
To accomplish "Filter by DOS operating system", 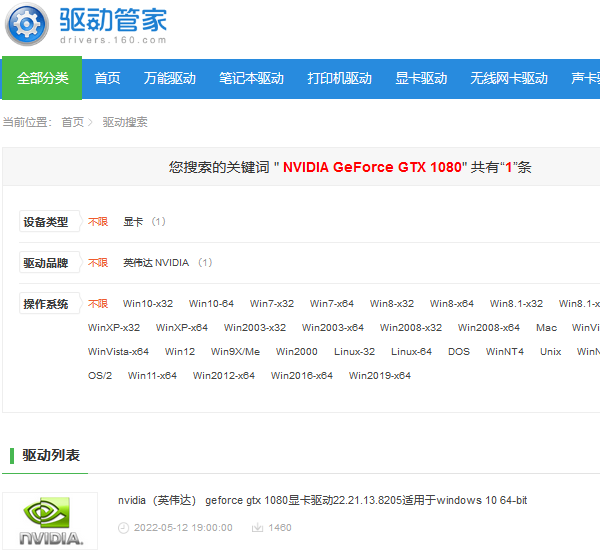I will (x=459, y=352).
